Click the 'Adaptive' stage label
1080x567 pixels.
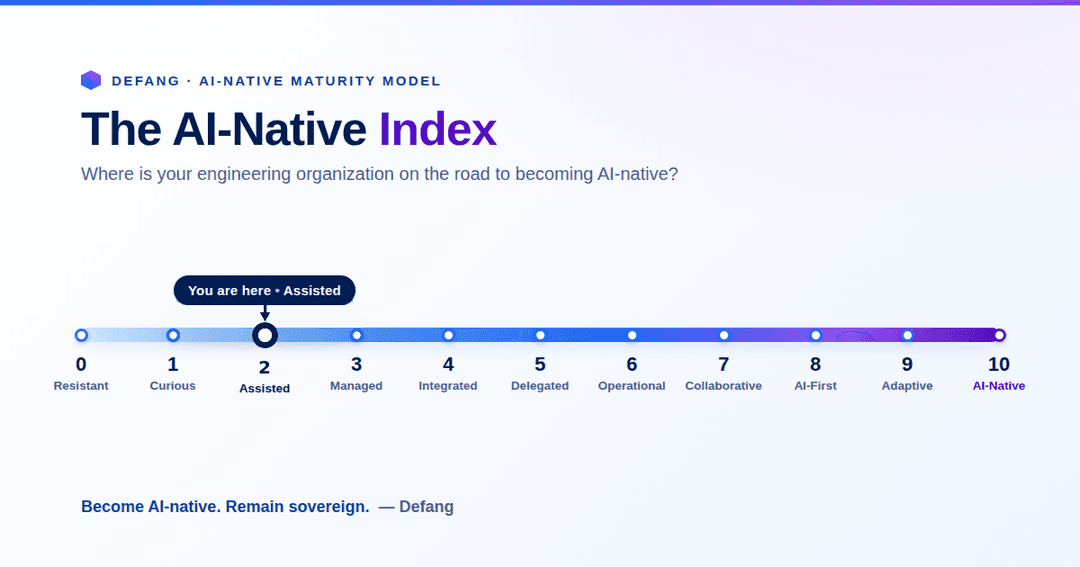(907, 386)
